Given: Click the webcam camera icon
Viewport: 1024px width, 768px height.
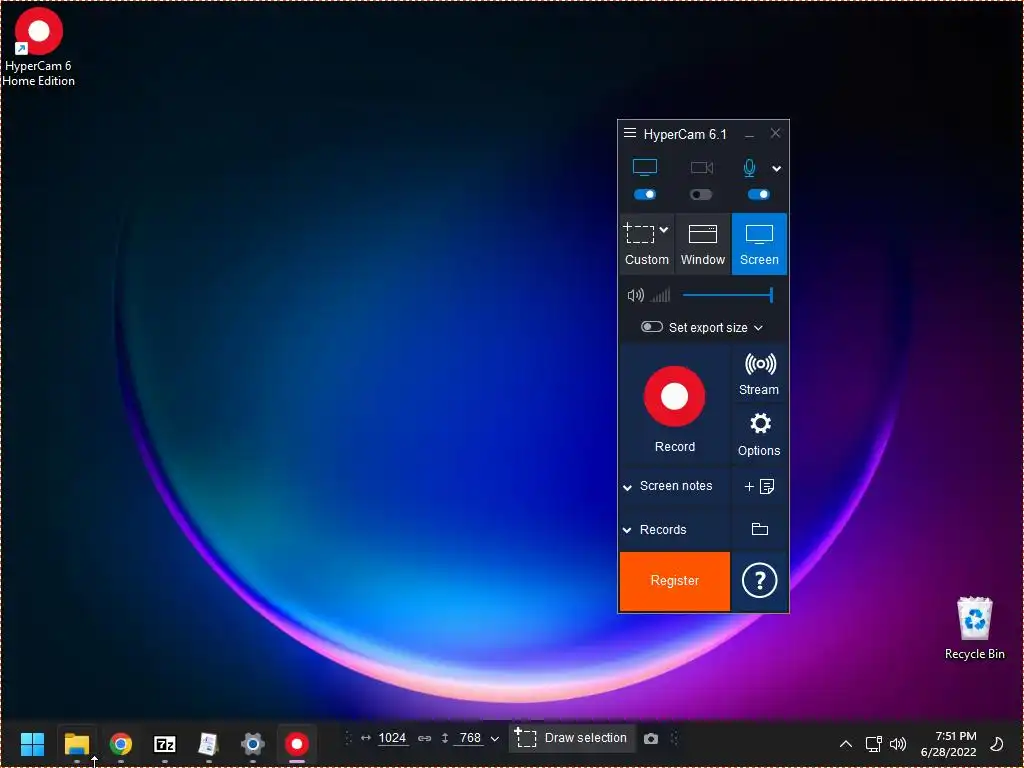Looking at the screenshot, I should tap(701, 168).
